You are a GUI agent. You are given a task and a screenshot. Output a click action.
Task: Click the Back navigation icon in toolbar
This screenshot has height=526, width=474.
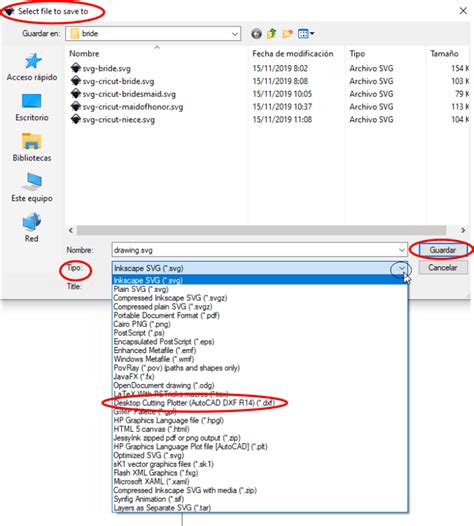point(256,34)
